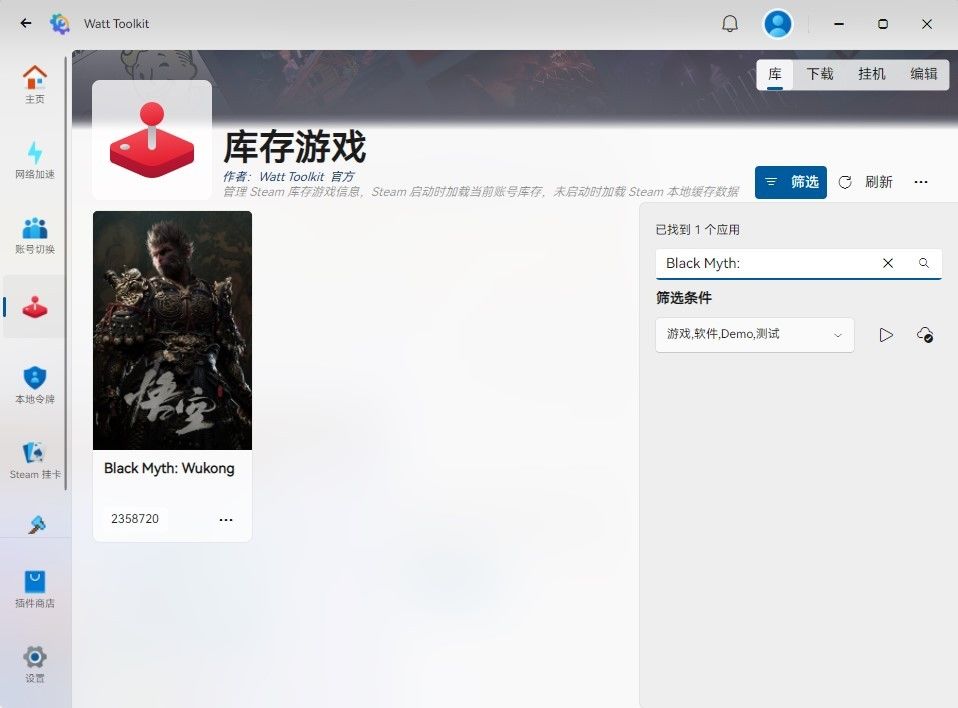
Task: Switch to the 下载 tab
Action: [x=819, y=75]
